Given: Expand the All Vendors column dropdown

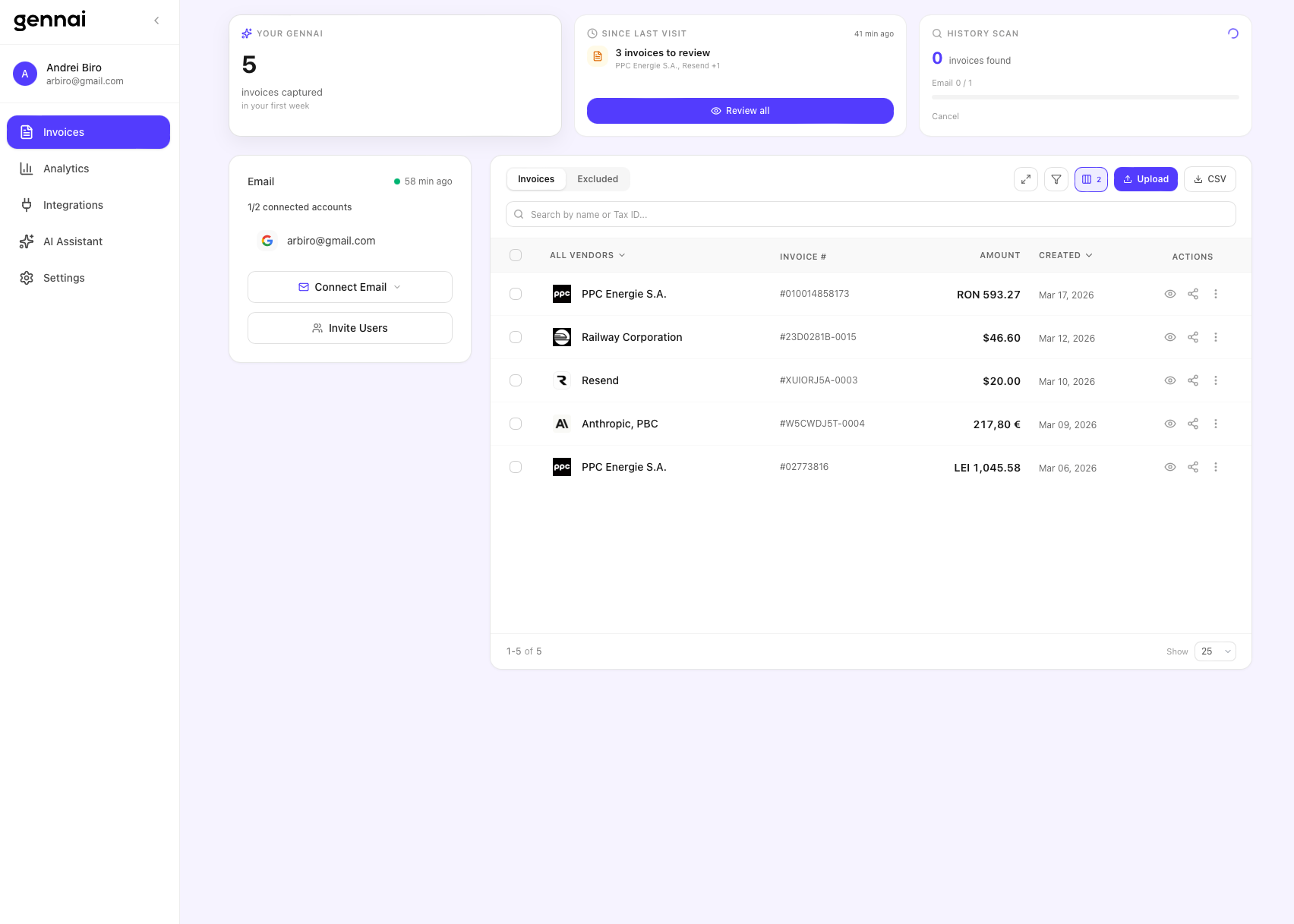Looking at the screenshot, I should pyautogui.click(x=587, y=255).
